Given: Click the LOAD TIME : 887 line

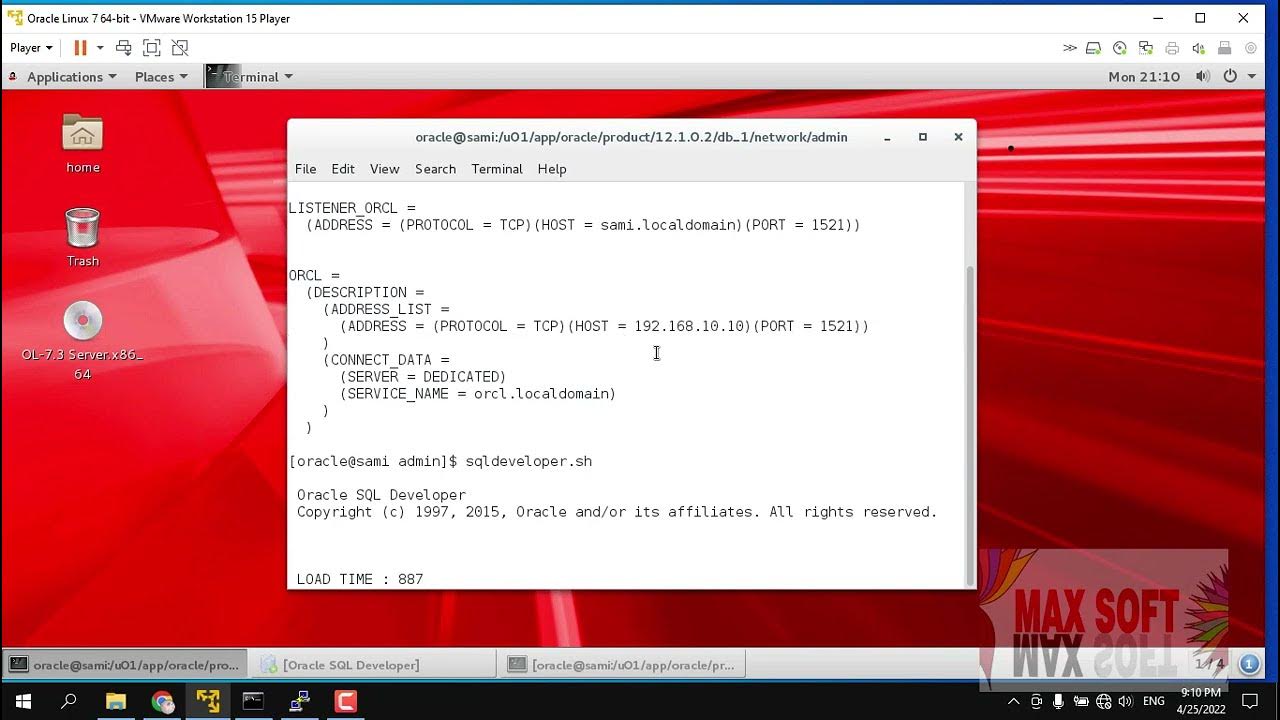Looking at the screenshot, I should coord(360,579).
